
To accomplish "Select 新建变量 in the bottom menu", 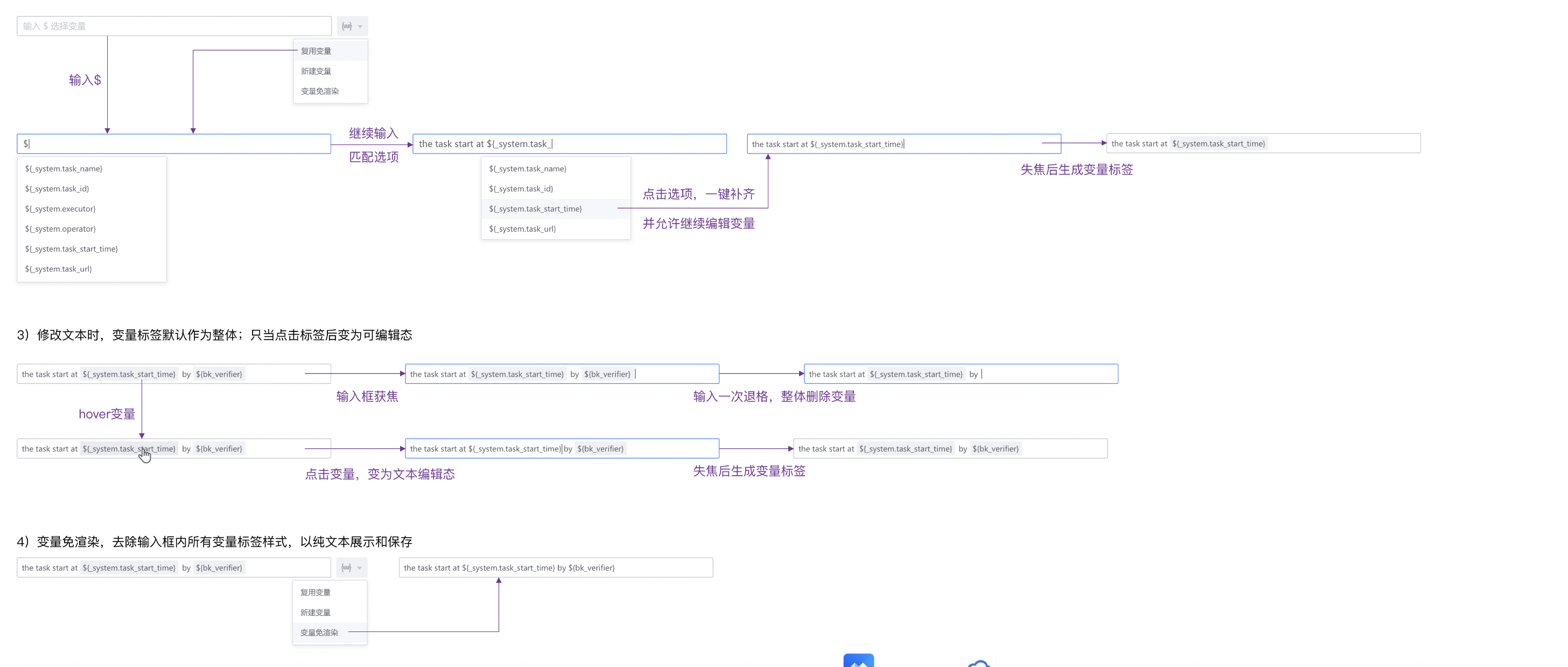I will point(316,612).
